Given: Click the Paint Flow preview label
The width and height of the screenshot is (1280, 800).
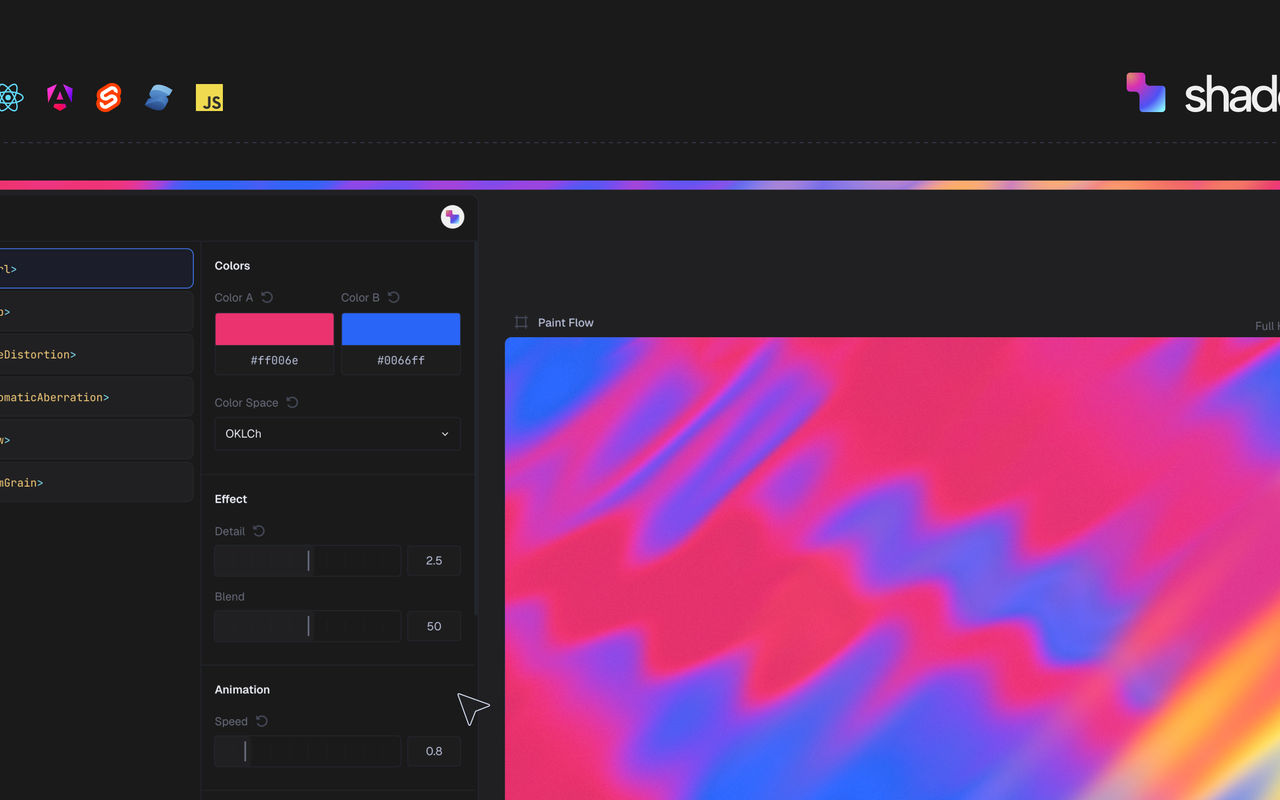Looking at the screenshot, I should coord(566,322).
